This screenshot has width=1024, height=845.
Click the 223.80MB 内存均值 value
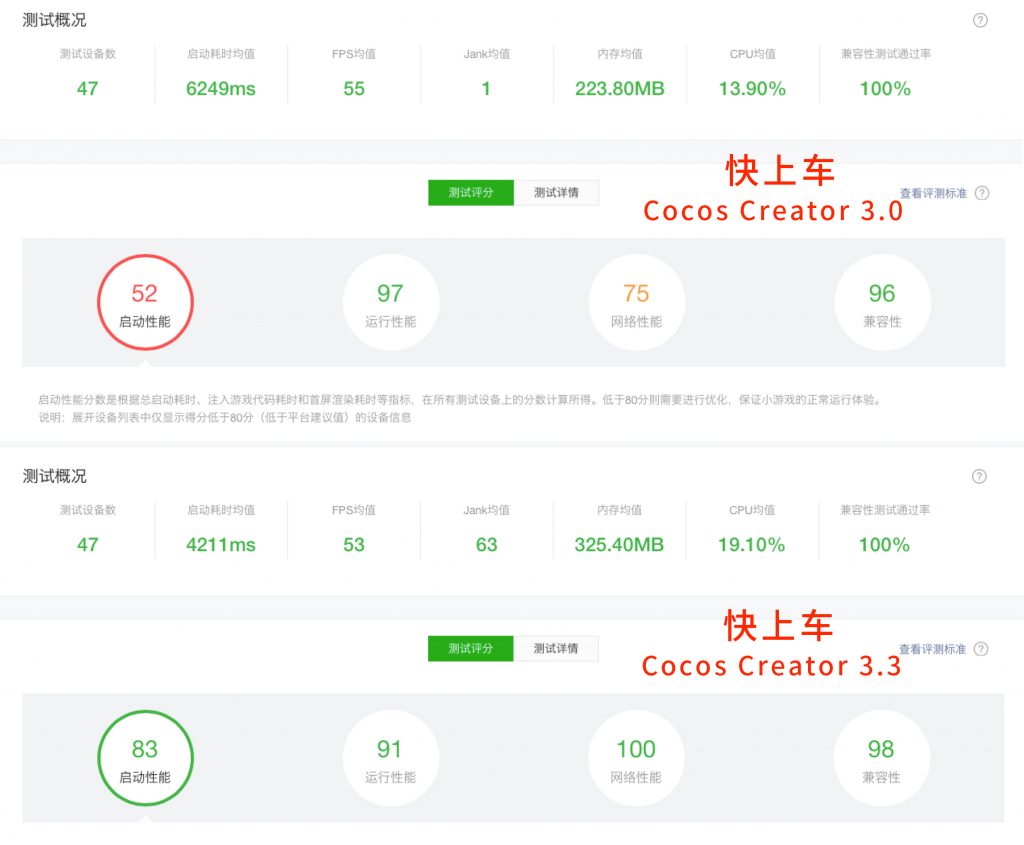(x=620, y=89)
